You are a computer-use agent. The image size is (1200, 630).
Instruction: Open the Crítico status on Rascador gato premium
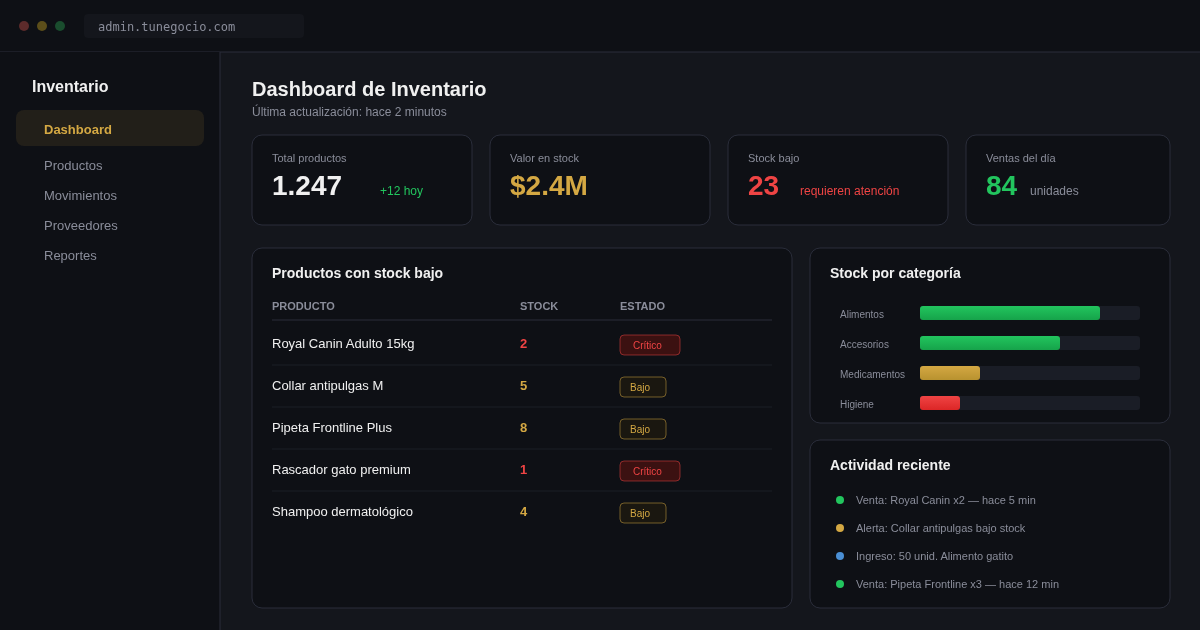point(649,470)
